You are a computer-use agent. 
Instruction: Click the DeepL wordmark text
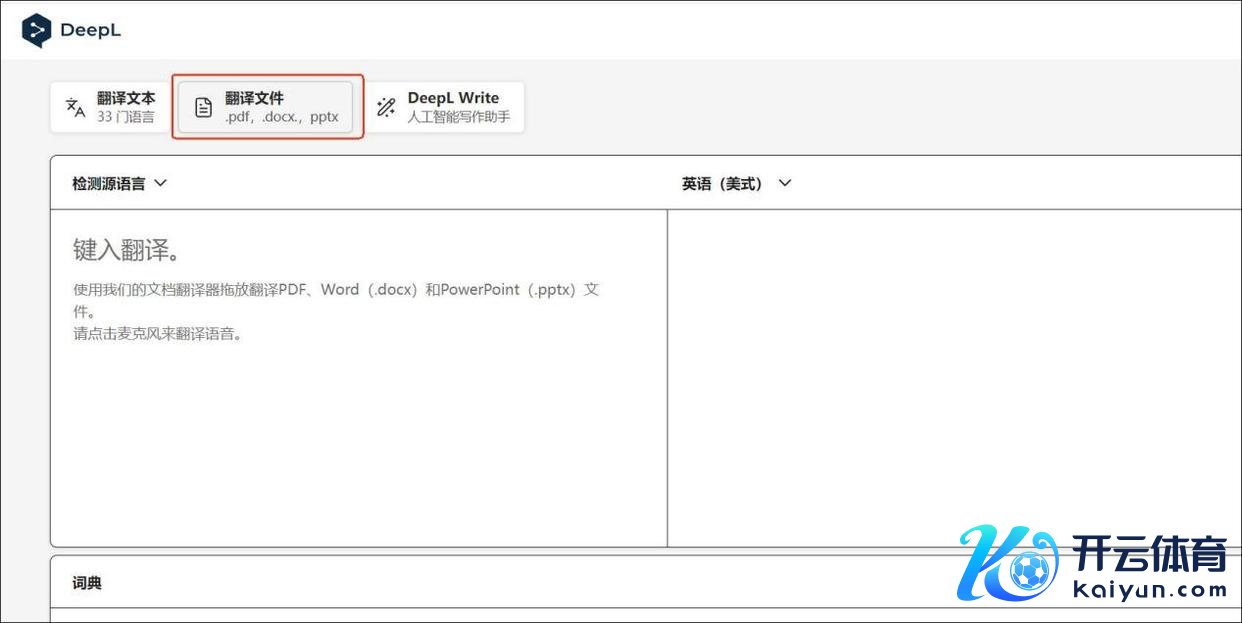(90, 30)
